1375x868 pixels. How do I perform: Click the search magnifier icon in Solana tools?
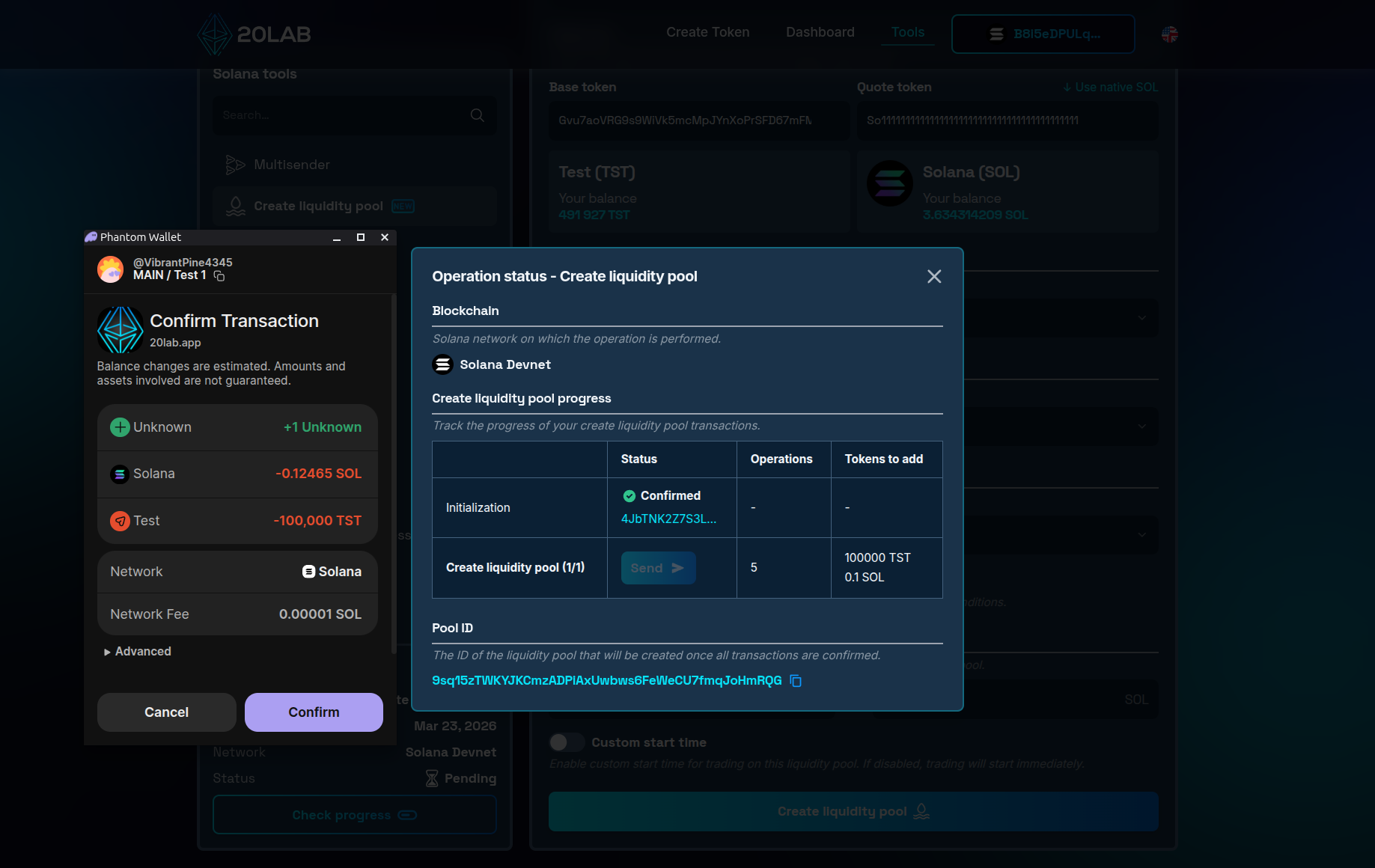477,115
